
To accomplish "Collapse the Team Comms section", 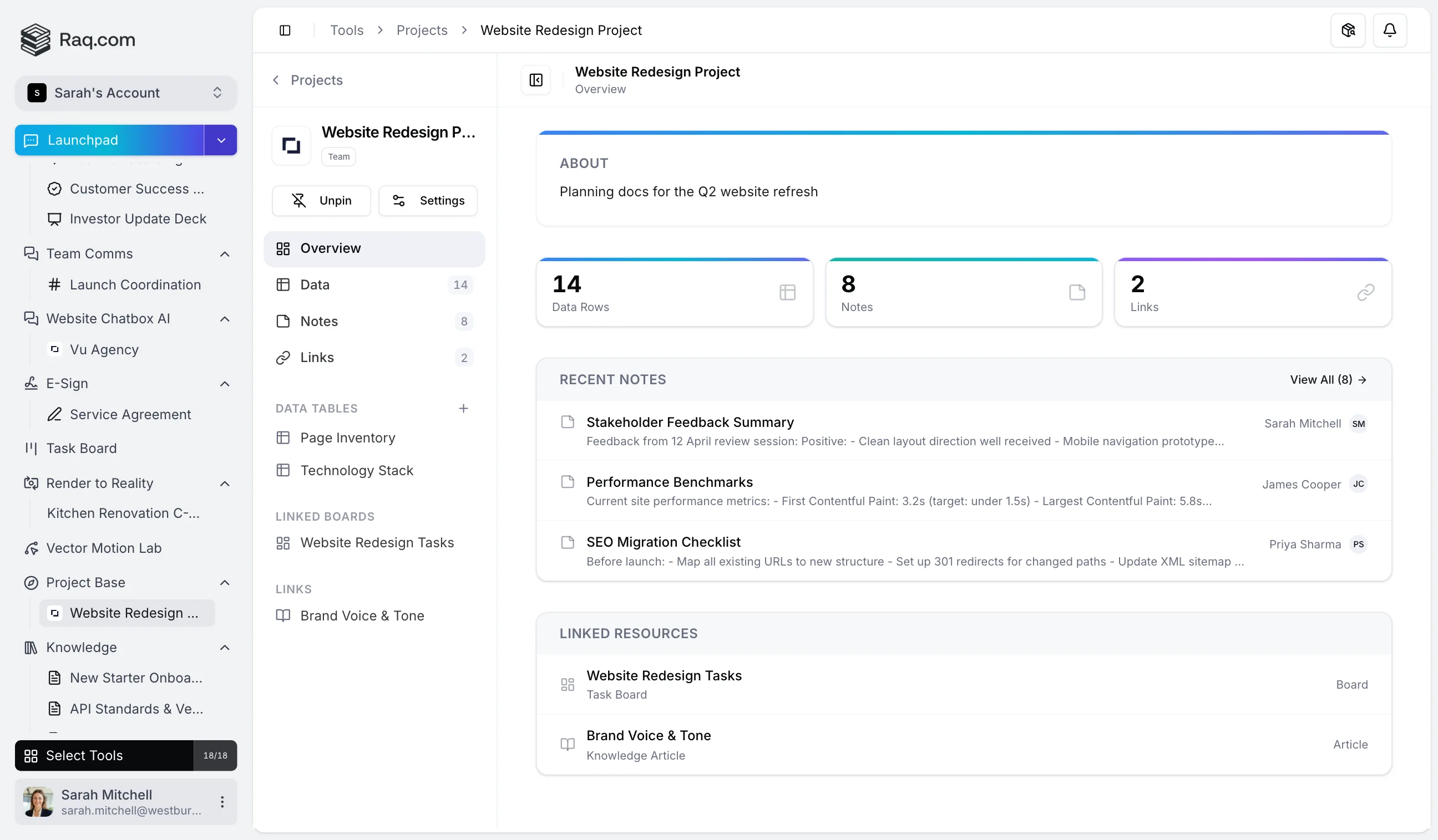I will coord(225,254).
